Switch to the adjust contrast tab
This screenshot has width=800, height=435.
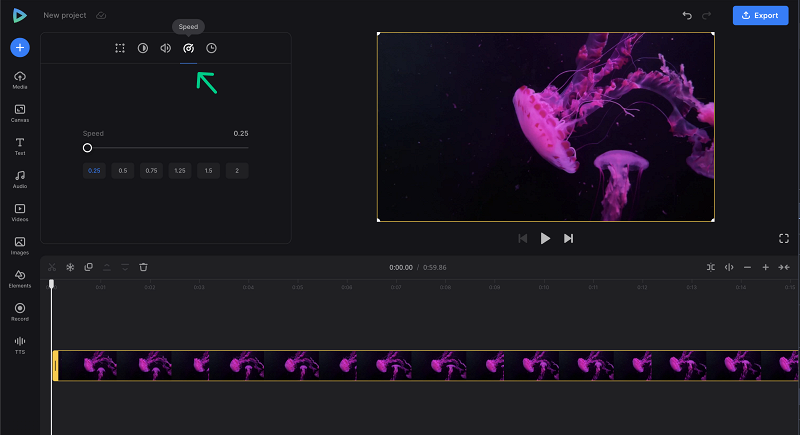tap(143, 48)
